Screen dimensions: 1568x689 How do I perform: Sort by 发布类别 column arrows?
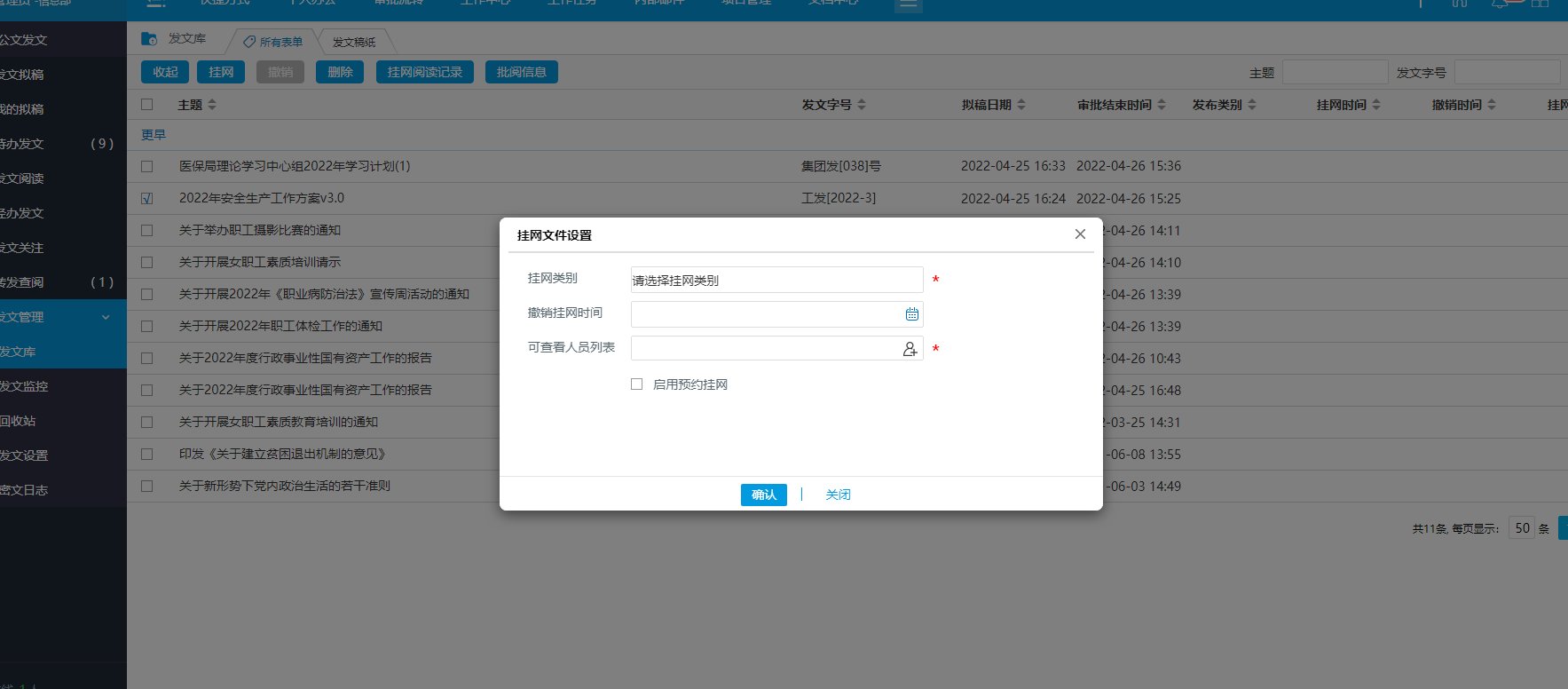point(1252,105)
